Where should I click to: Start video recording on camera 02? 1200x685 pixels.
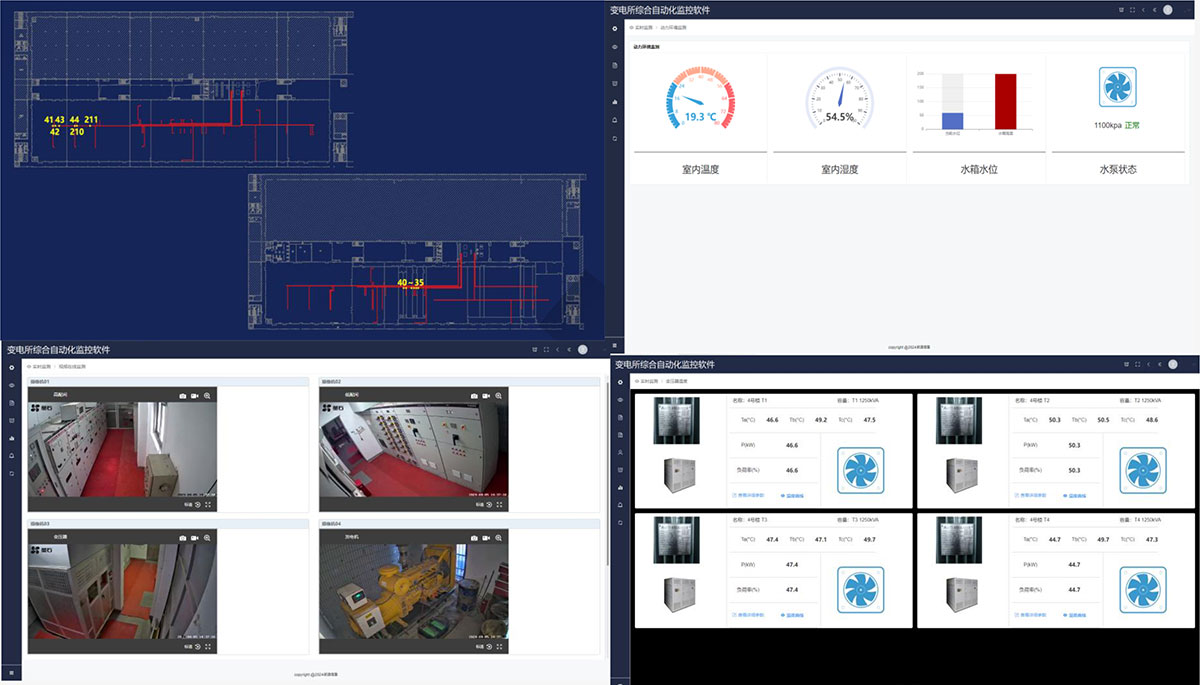(x=485, y=397)
